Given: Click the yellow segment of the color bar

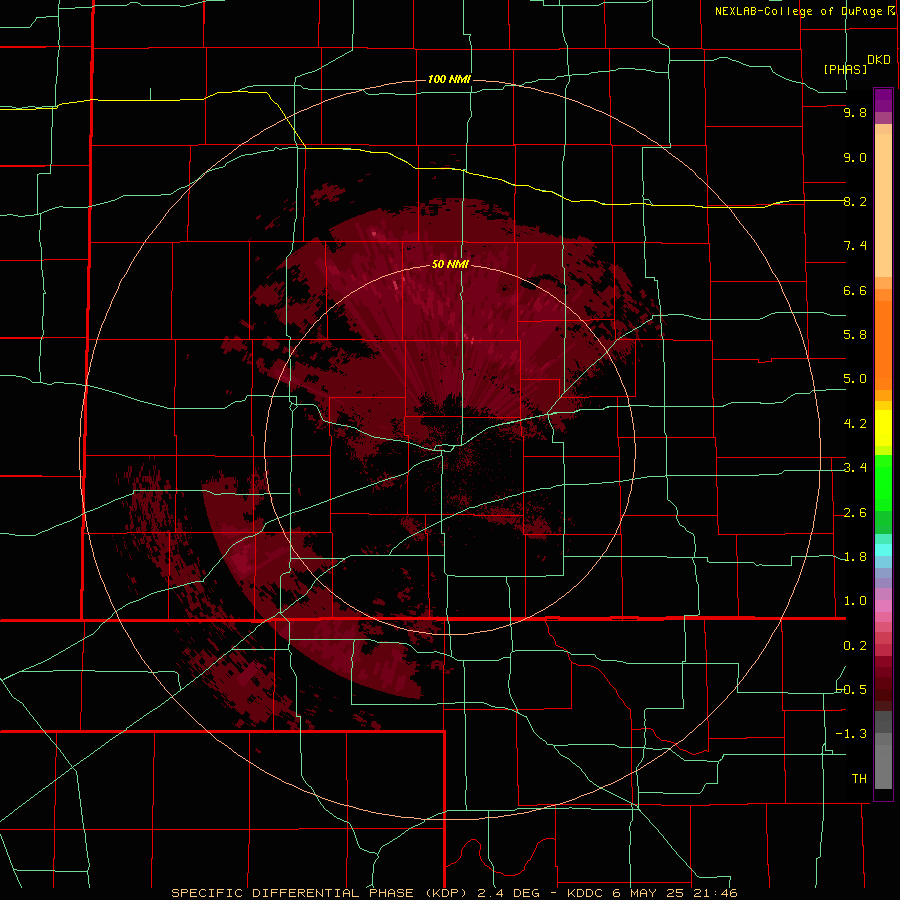Looking at the screenshot, I should click(883, 428).
